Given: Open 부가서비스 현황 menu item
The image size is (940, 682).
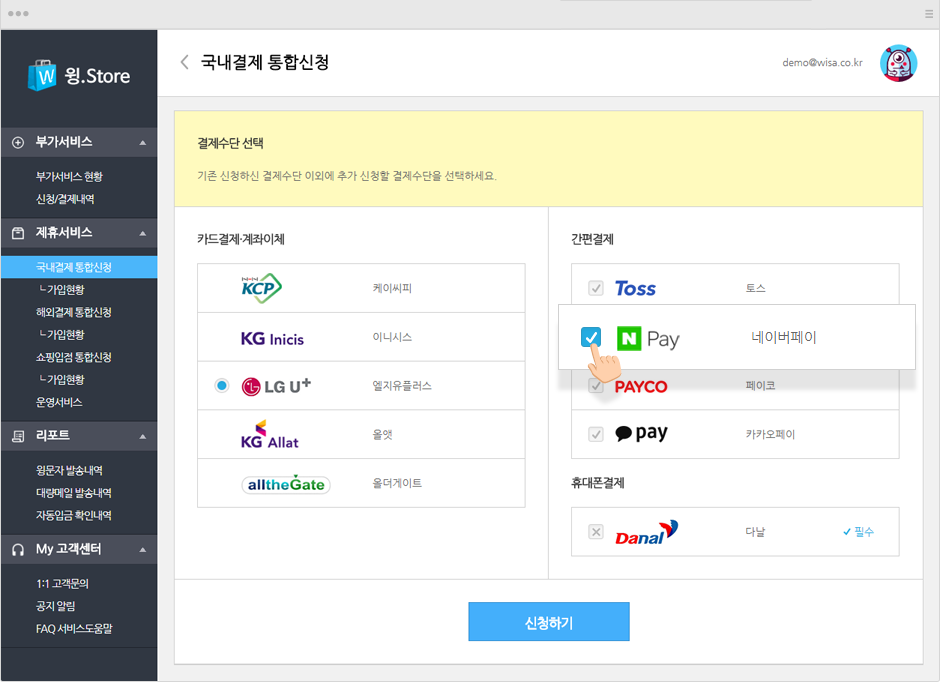Looking at the screenshot, I should pyautogui.click(x=69, y=177).
